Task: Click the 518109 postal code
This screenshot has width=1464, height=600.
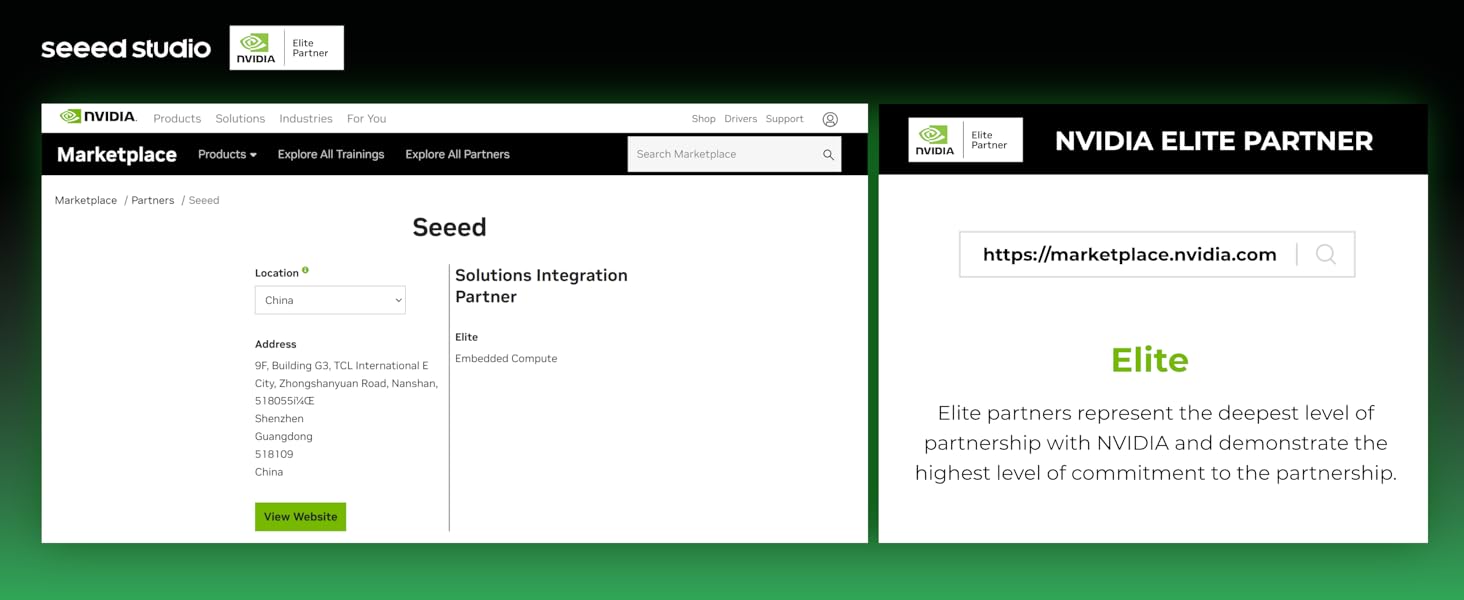Action: pyautogui.click(x=274, y=454)
